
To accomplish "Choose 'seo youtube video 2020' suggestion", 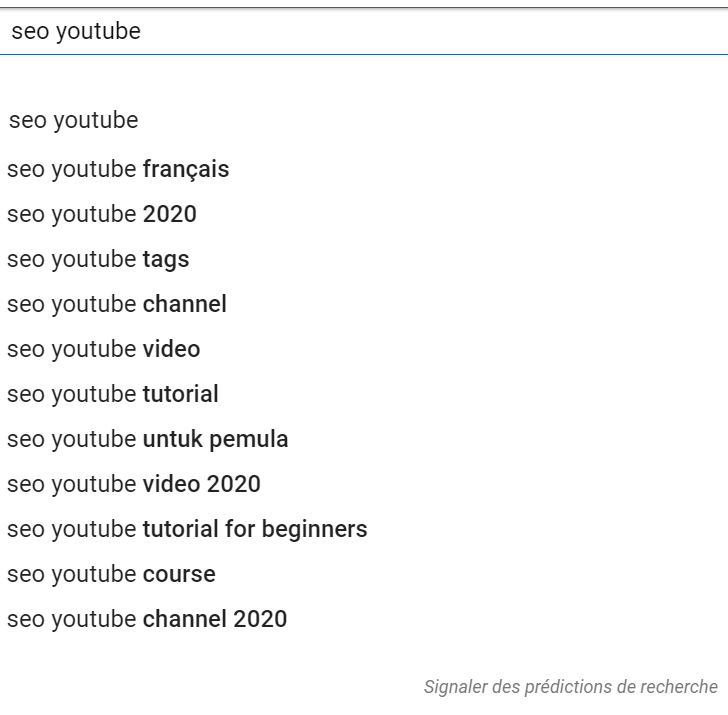I will [134, 484].
